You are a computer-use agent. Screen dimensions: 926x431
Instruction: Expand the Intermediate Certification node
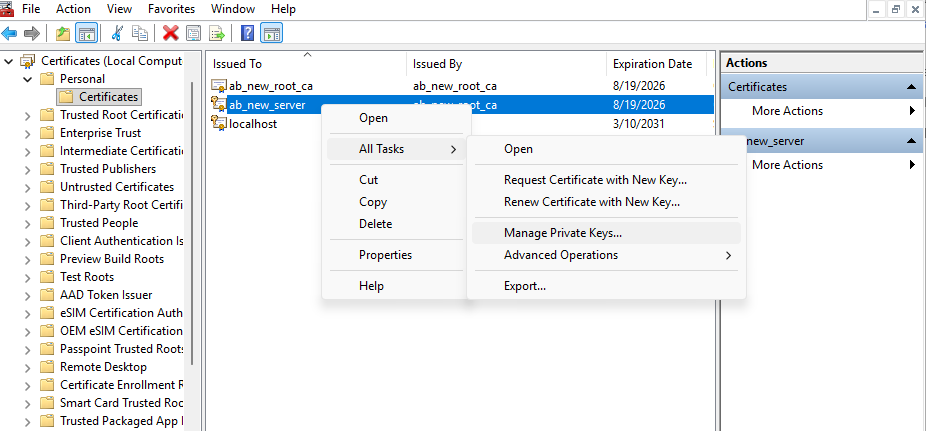pos(27,151)
